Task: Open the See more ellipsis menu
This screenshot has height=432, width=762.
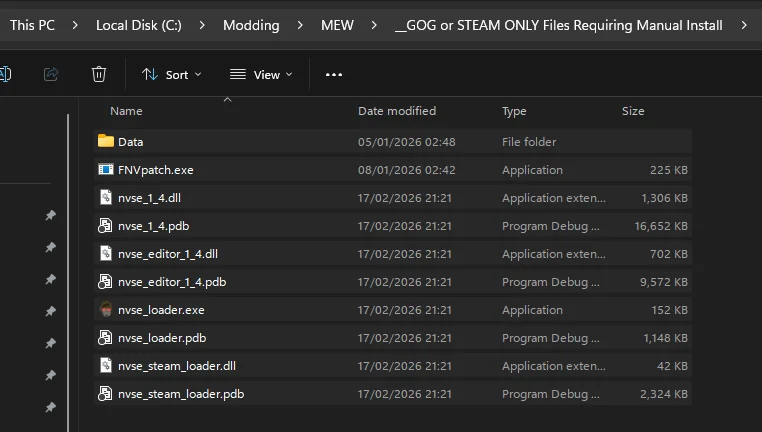Action: pos(334,74)
